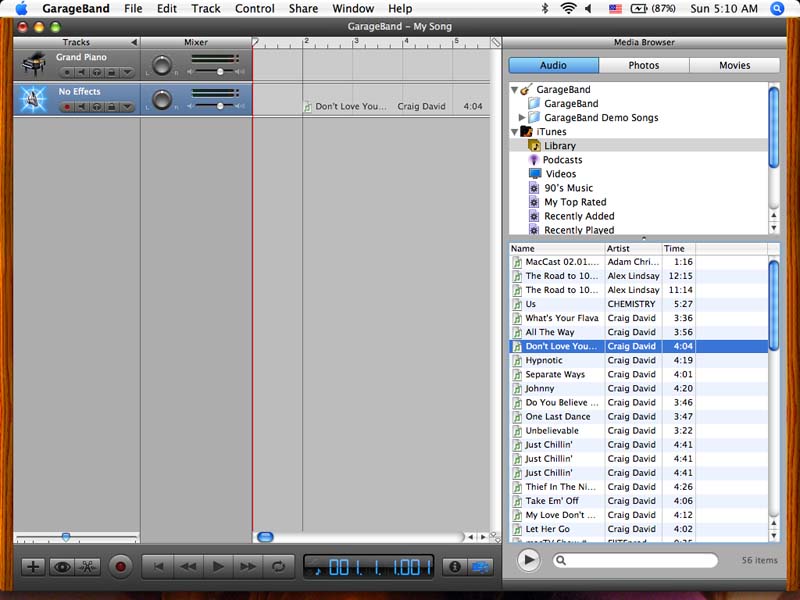800x600 pixels.
Task: Select Podcasts in source list
Action: coord(562,160)
